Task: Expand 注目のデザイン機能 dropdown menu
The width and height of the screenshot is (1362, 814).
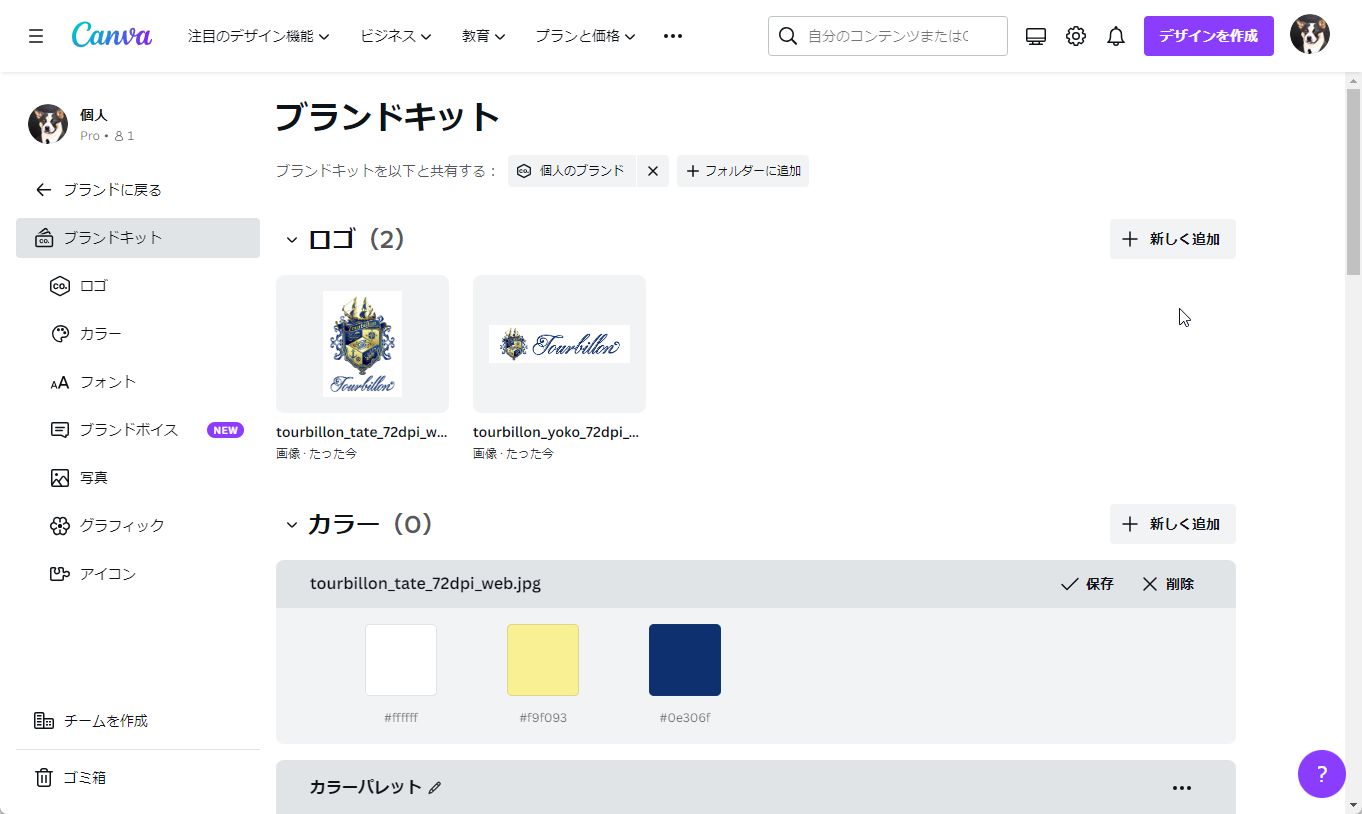Action: 258,36
